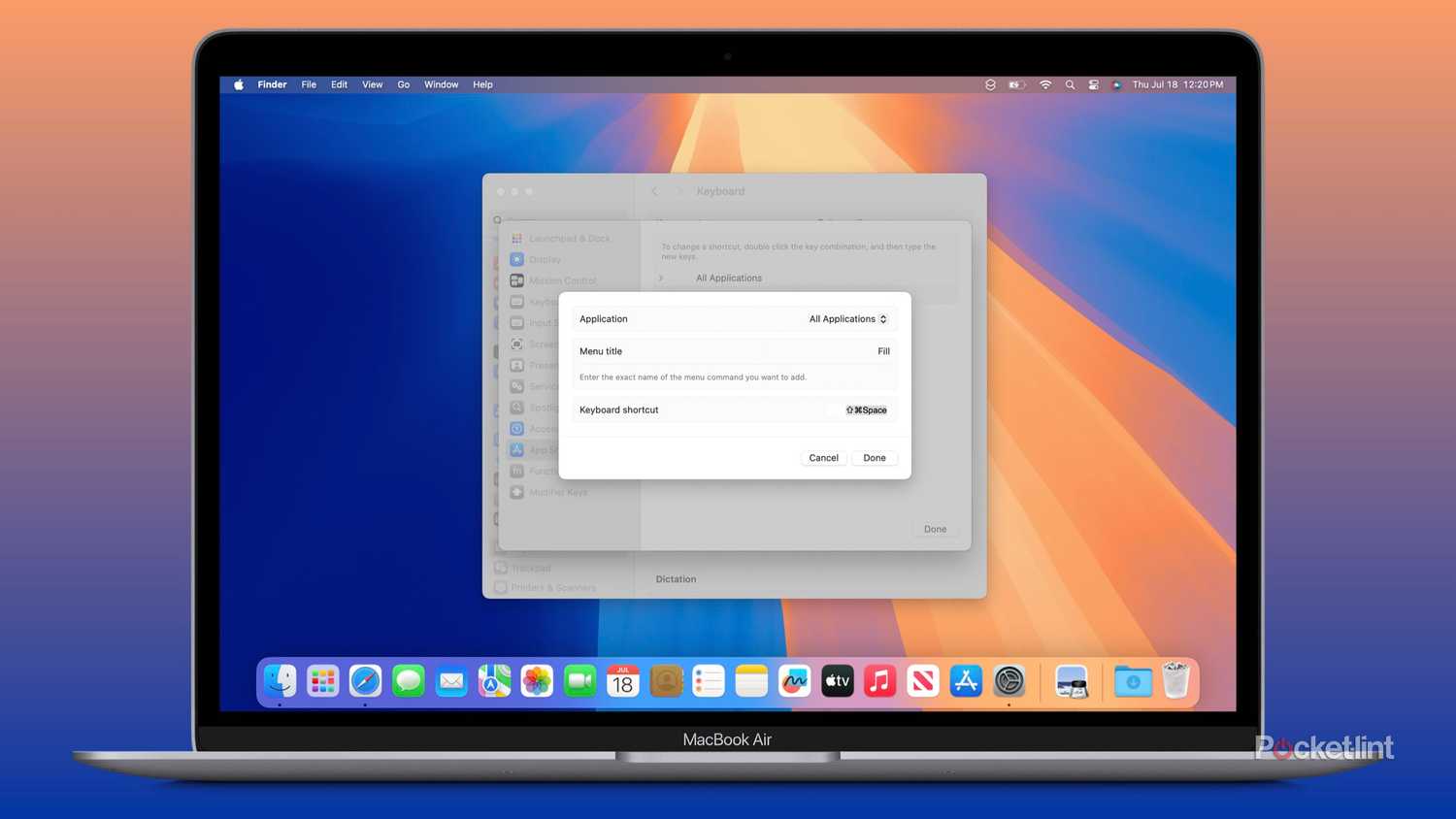Open Music app in the Dock
1456x819 pixels.
879,681
